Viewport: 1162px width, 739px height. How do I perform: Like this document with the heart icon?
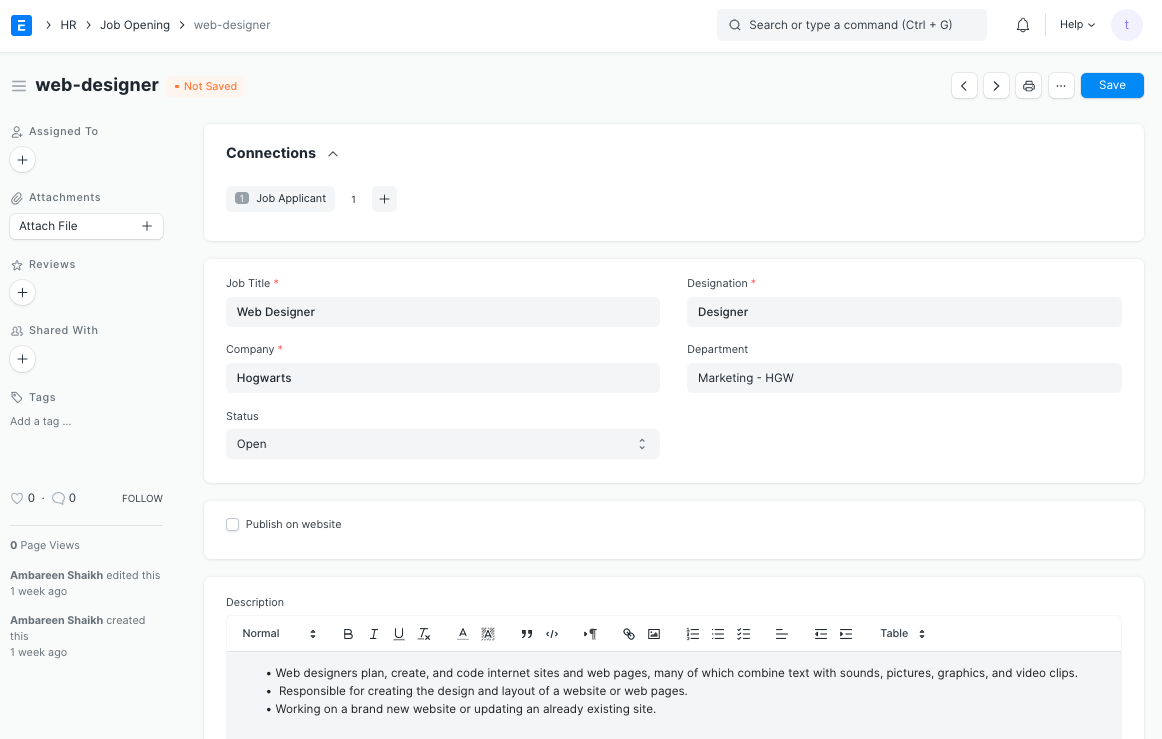16,499
